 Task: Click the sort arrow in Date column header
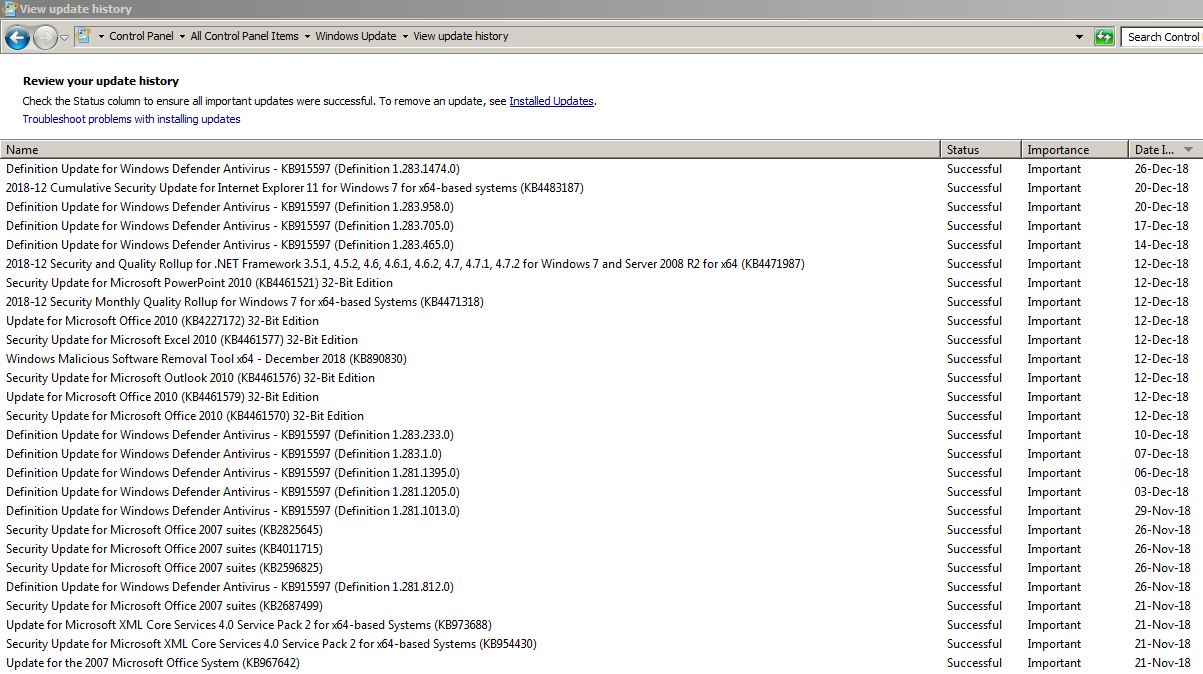1188,150
